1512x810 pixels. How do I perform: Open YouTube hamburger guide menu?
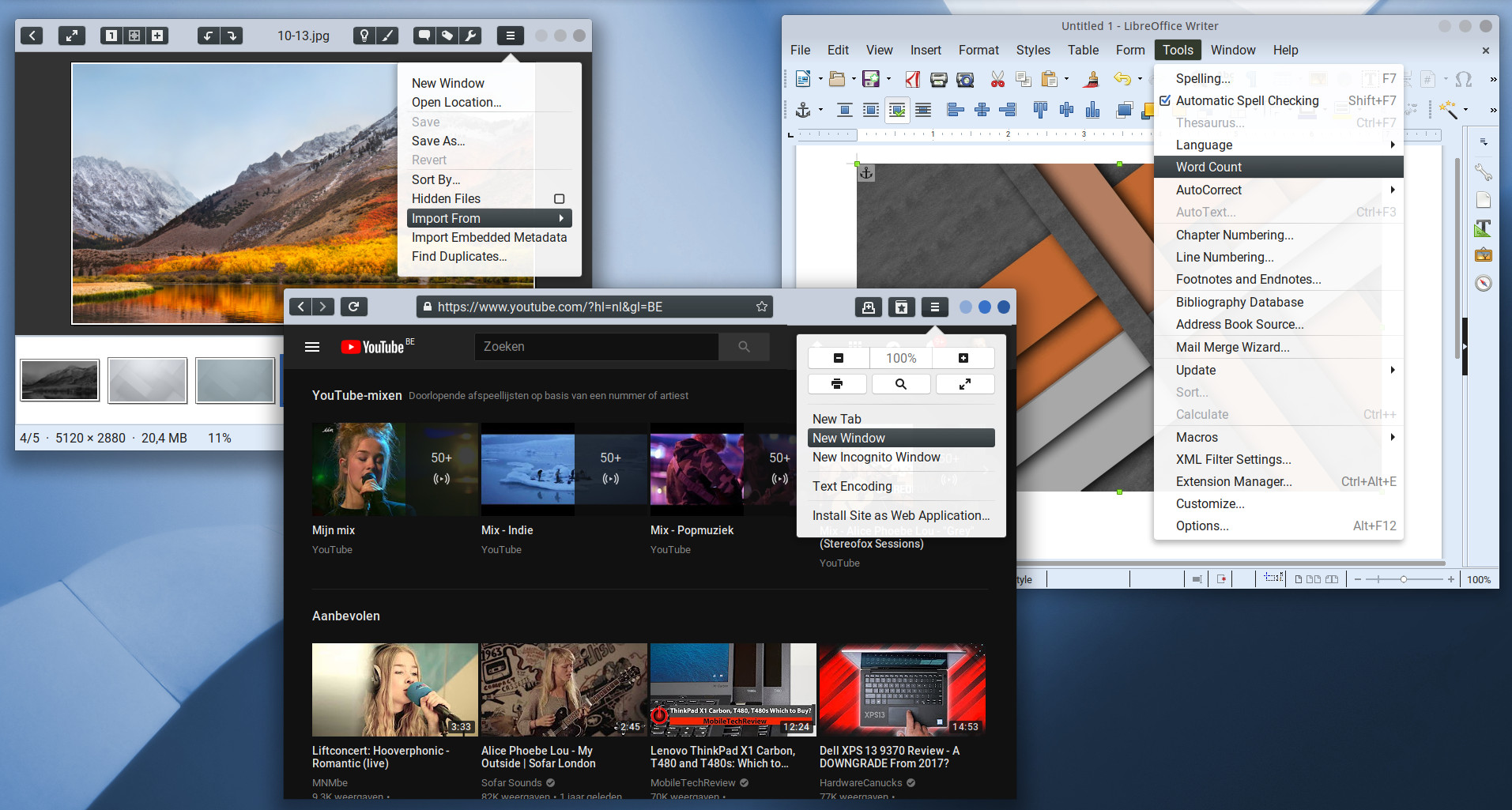312,347
